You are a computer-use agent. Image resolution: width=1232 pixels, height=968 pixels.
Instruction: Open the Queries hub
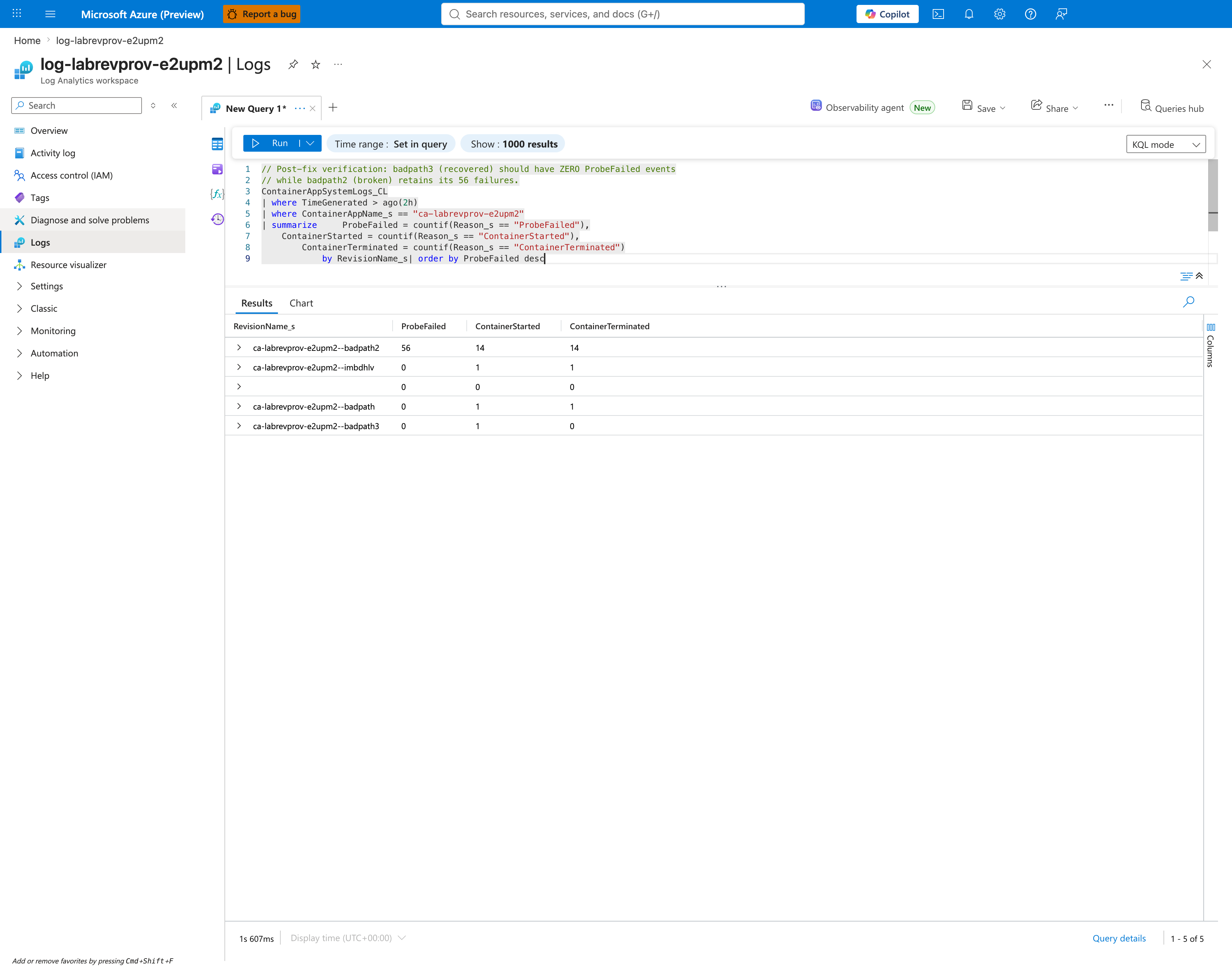pos(1172,108)
